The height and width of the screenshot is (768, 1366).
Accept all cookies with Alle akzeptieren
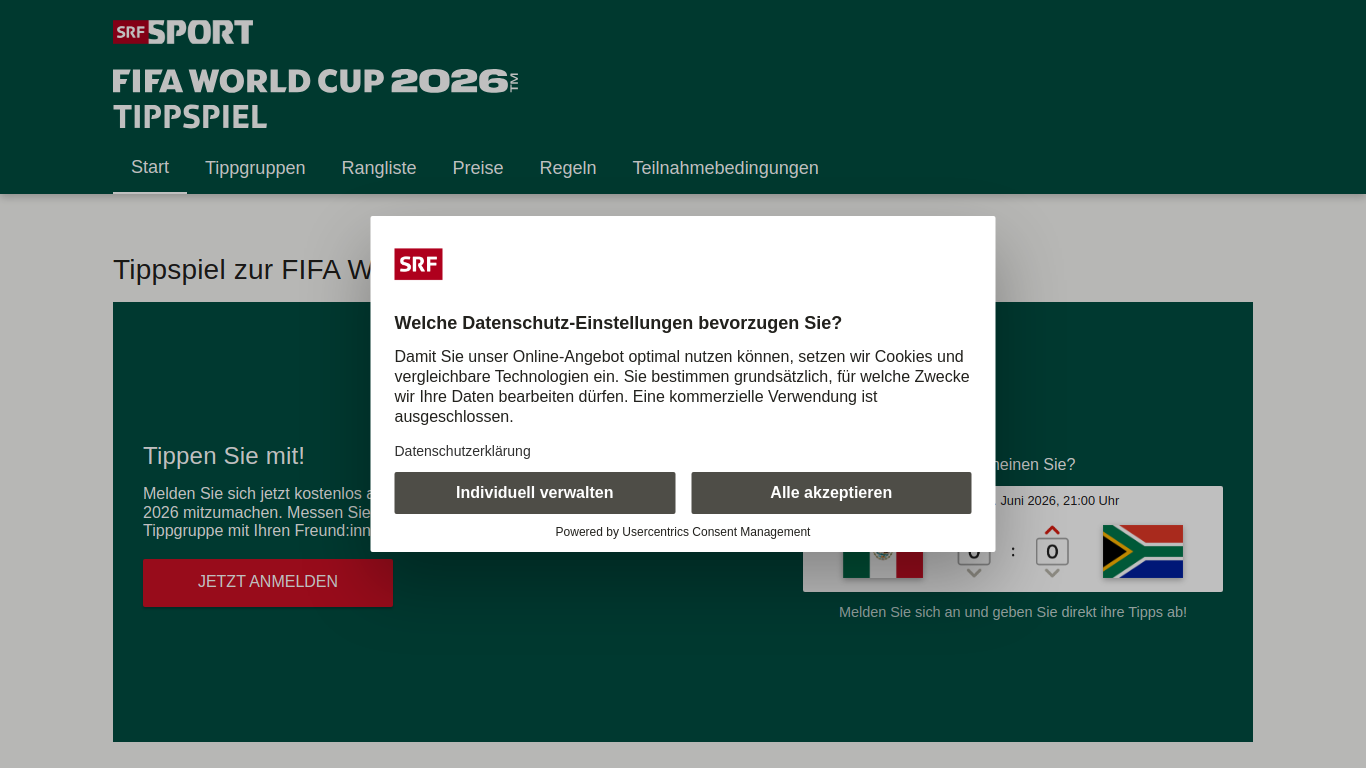[x=831, y=493]
